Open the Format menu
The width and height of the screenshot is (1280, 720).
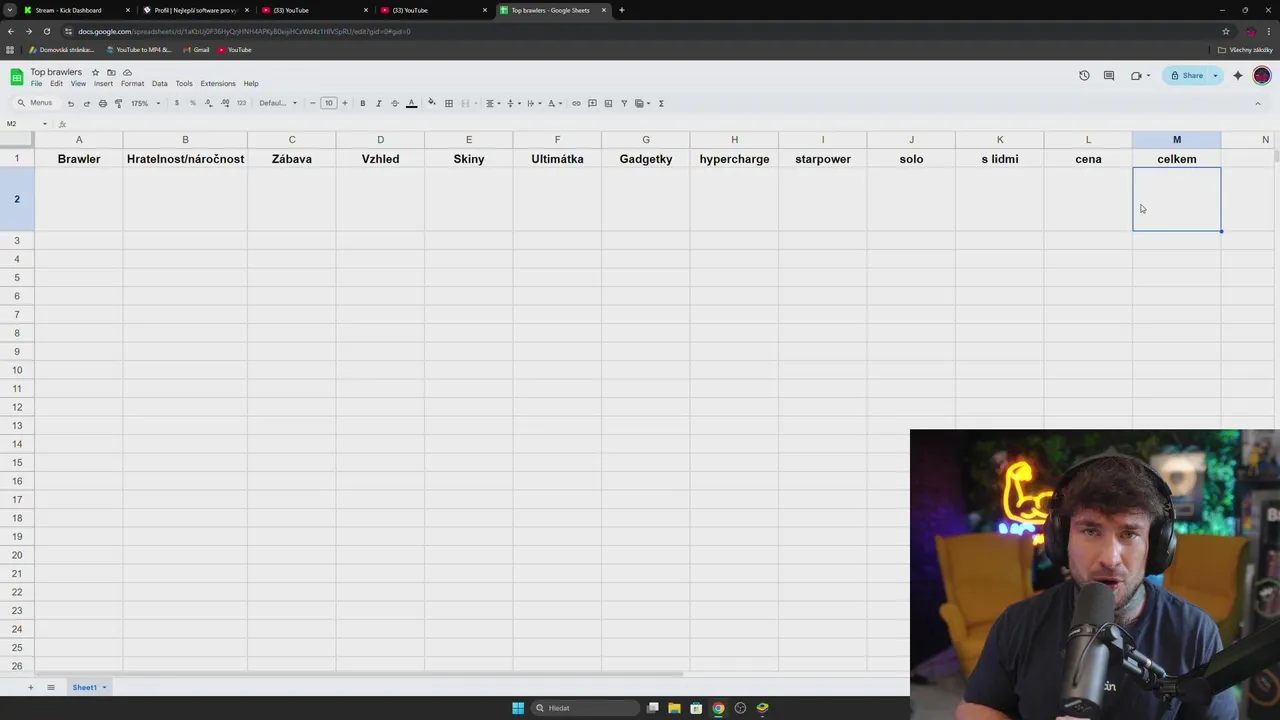(x=132, y=84)
